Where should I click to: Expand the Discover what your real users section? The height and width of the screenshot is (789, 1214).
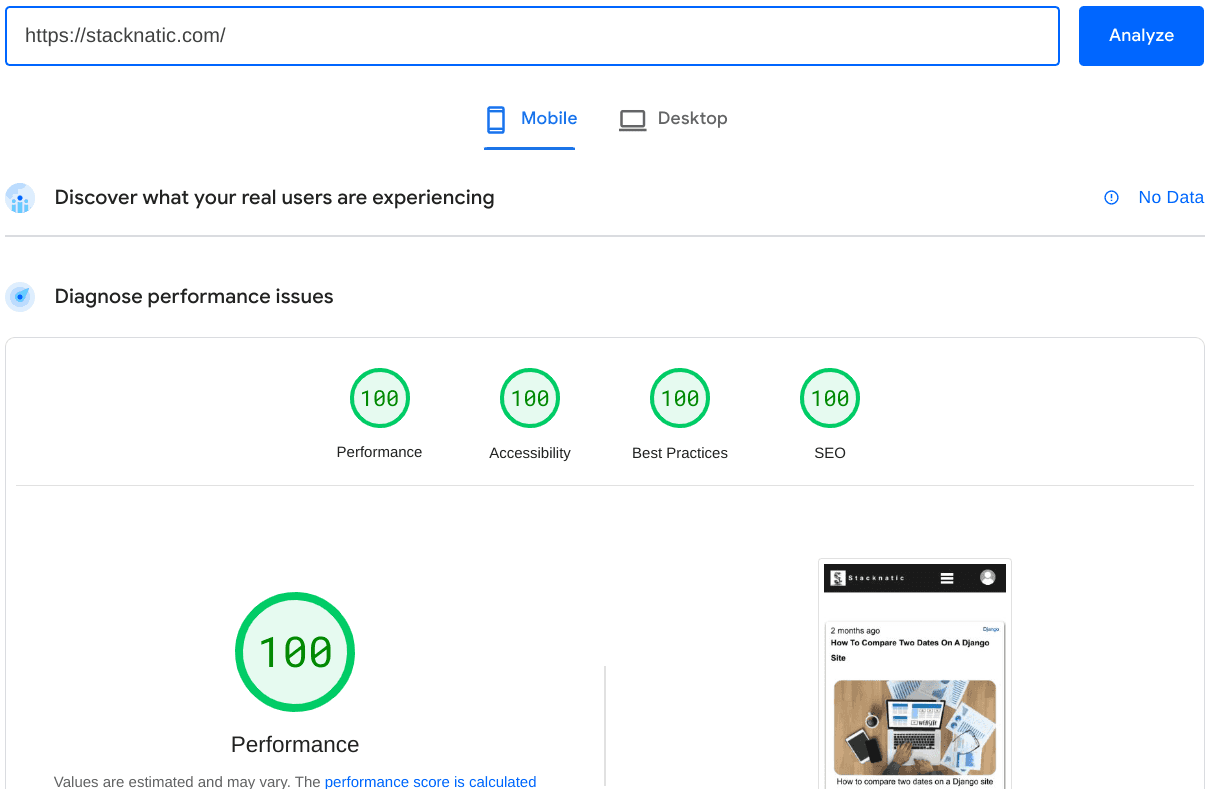274,197
